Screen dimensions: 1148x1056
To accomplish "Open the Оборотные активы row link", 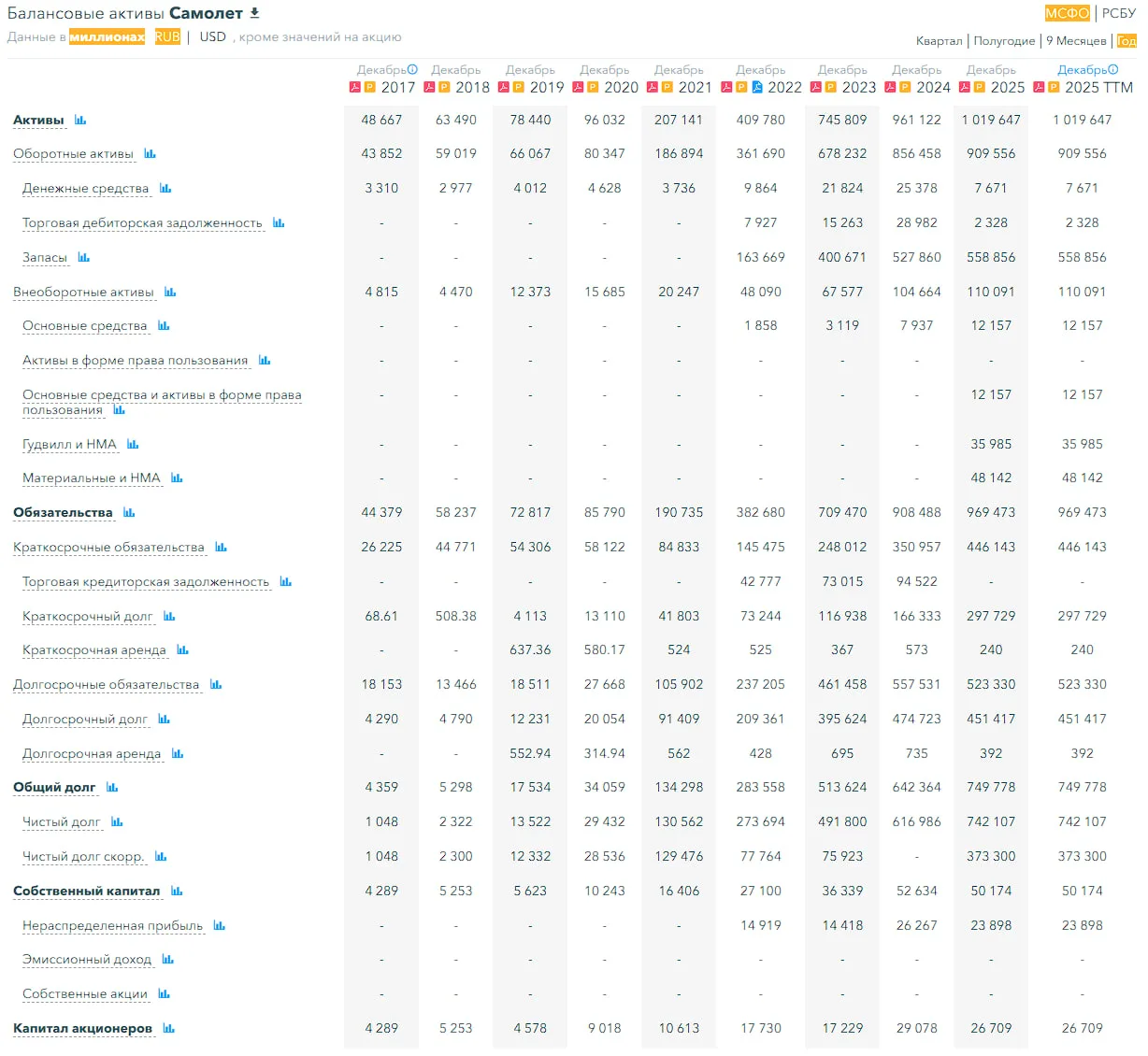I will point(73,153).
